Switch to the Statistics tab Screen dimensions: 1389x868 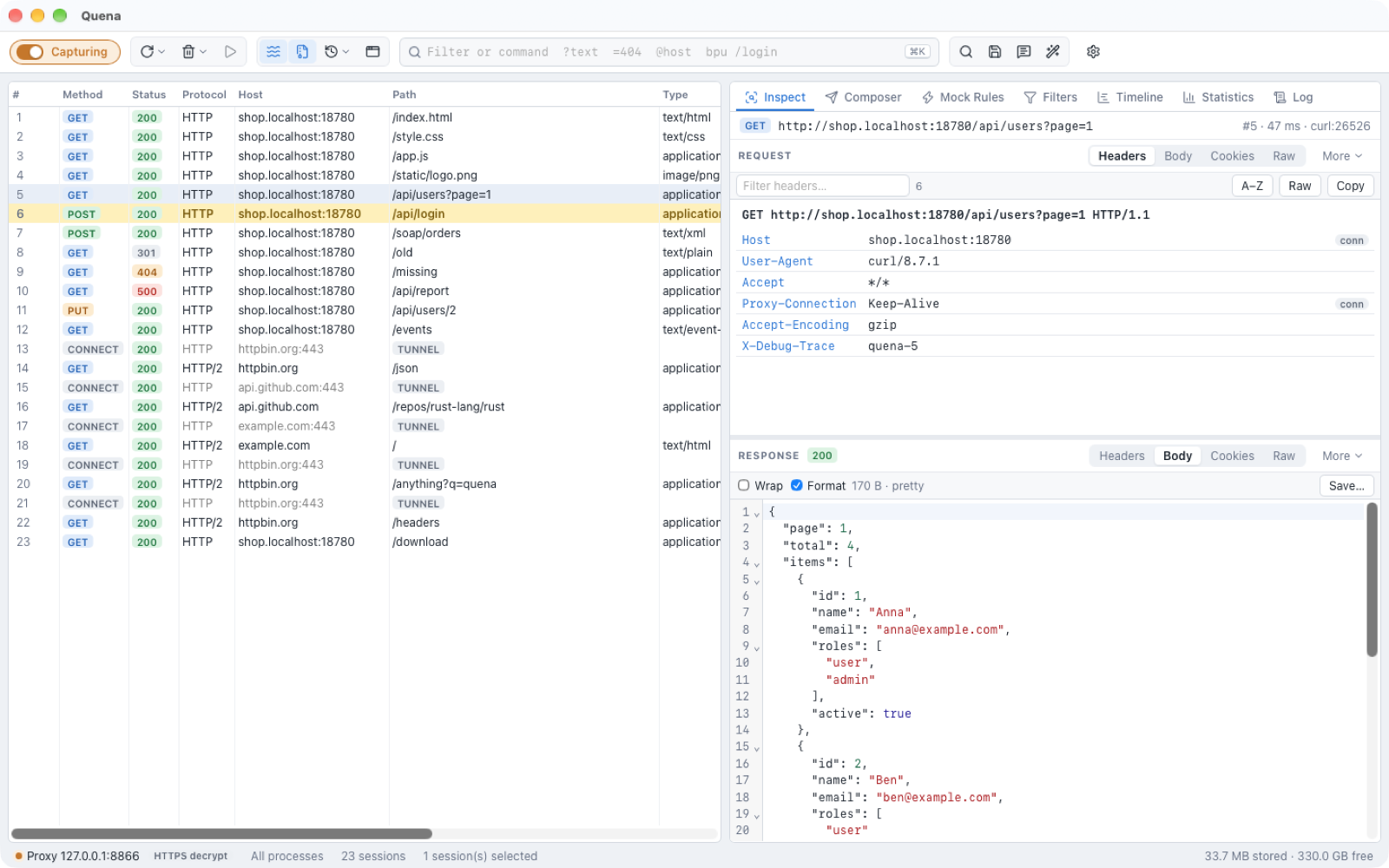[1218, 97]
